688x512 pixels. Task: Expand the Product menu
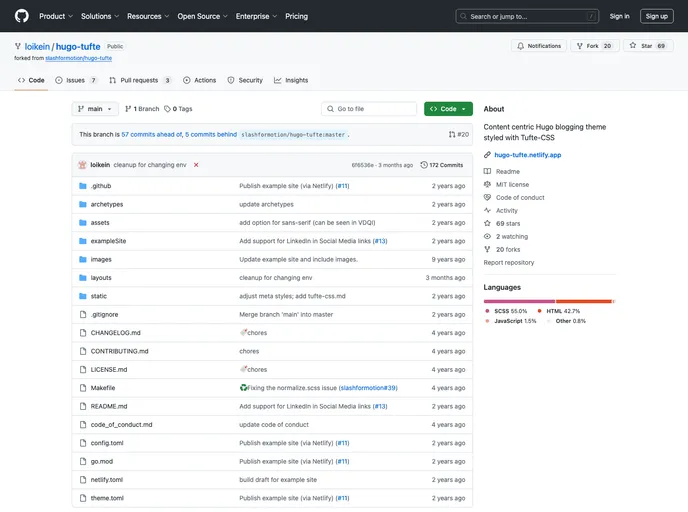[55, 16]
